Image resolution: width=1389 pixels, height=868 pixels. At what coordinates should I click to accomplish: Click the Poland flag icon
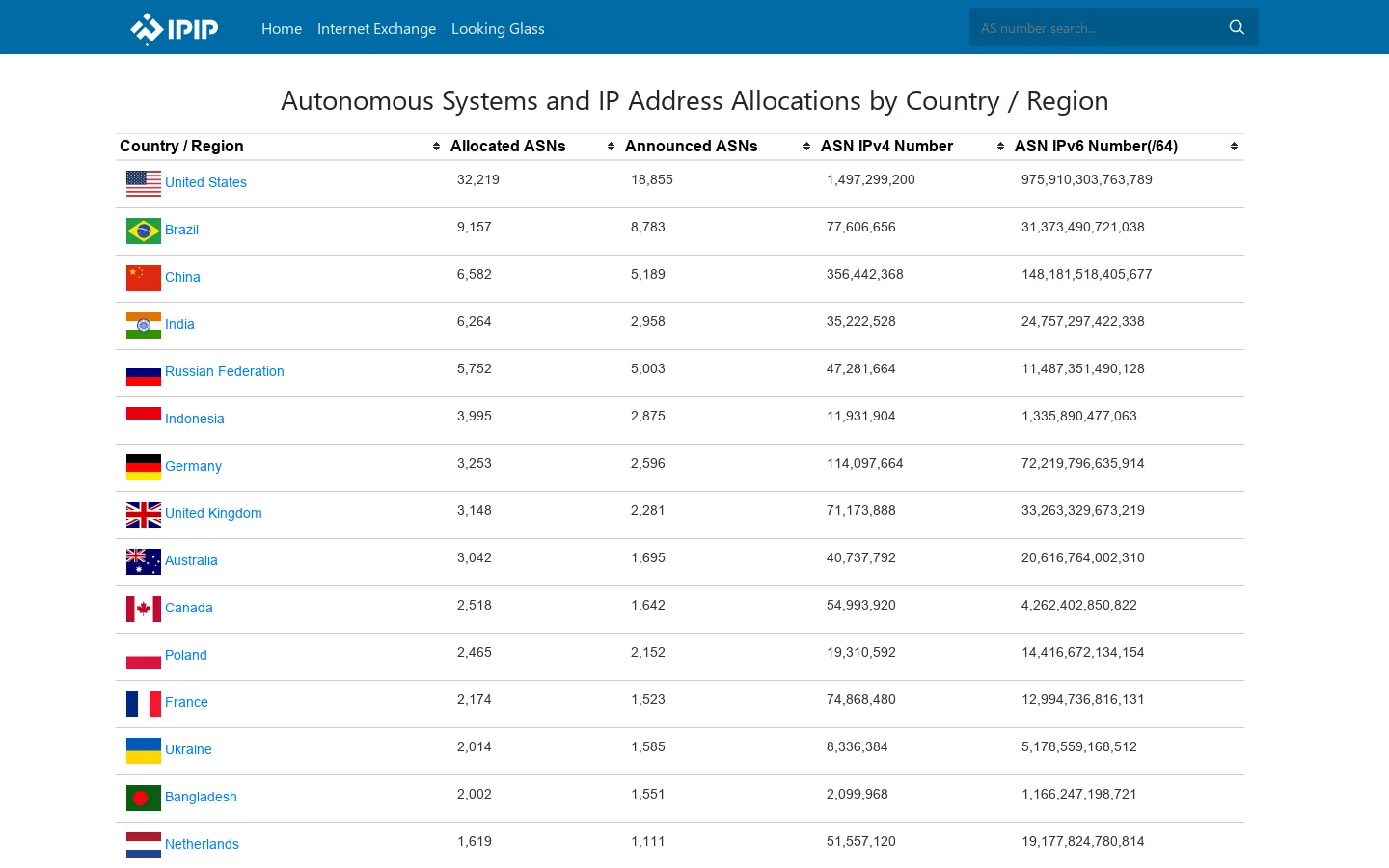pos(144,656)
